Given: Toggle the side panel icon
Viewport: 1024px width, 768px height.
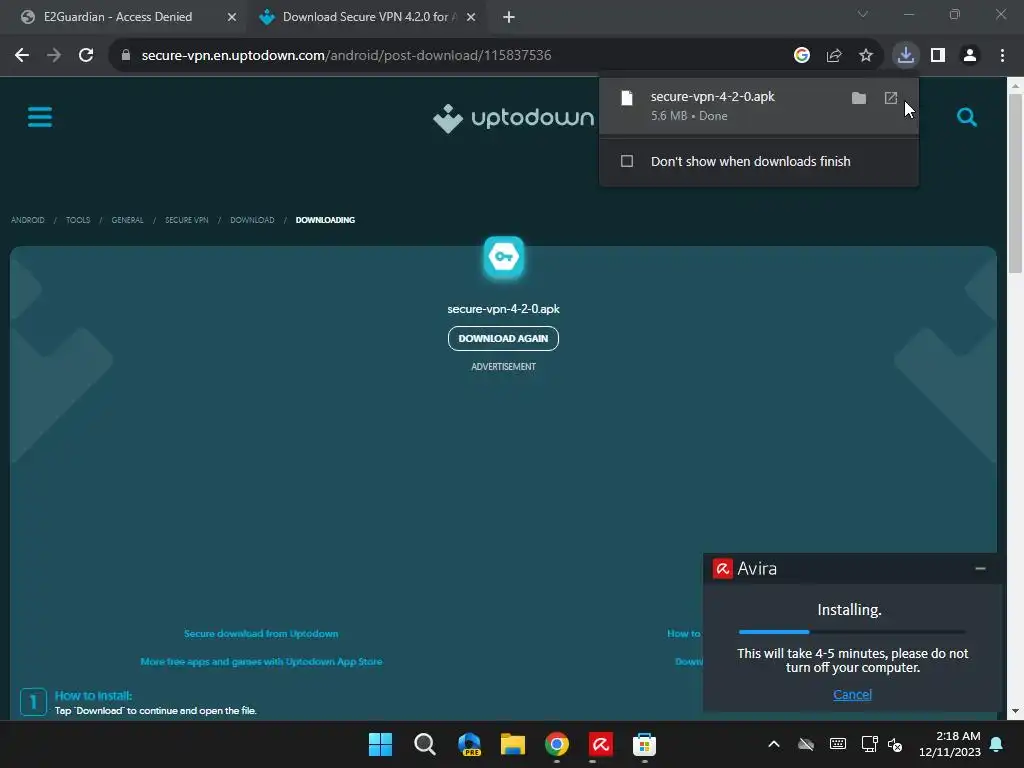Looking at the screenshot, I should tap(938, 56).
